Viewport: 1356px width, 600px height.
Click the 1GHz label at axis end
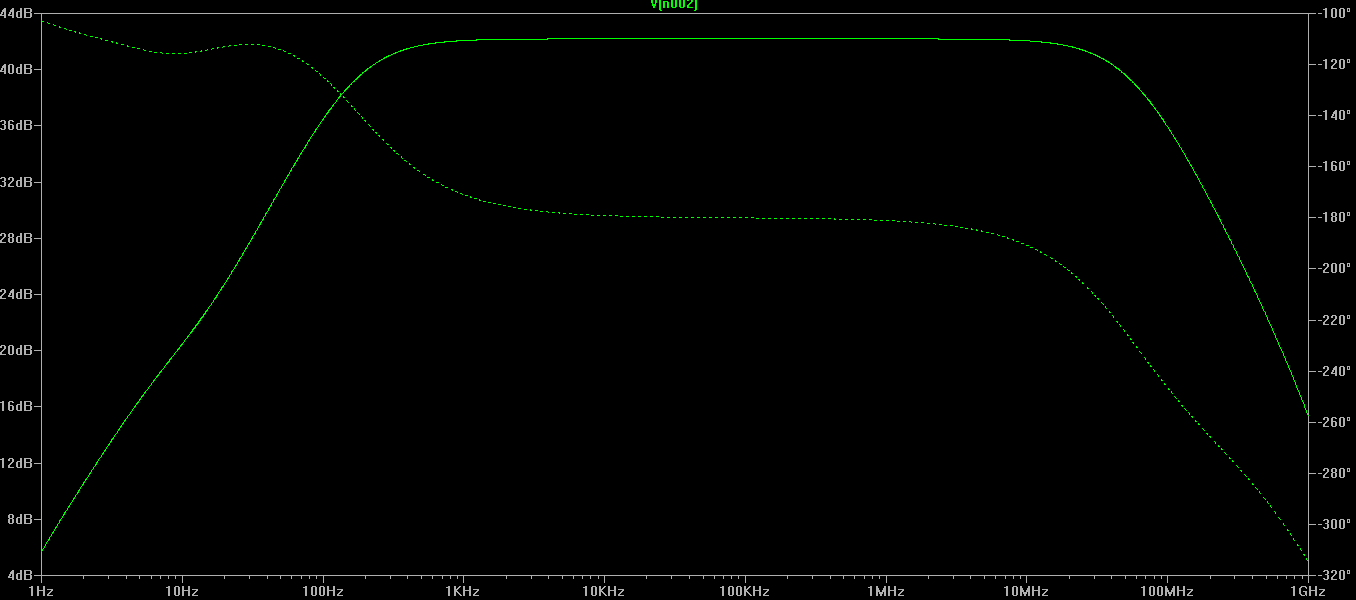click(1308, 592)
